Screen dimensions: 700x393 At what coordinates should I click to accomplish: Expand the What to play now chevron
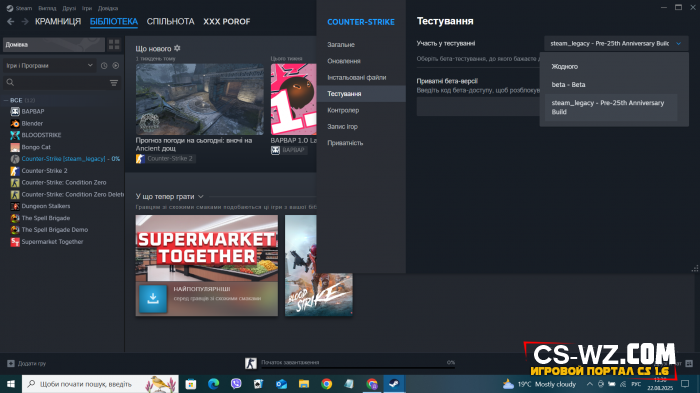pos(200,196)
